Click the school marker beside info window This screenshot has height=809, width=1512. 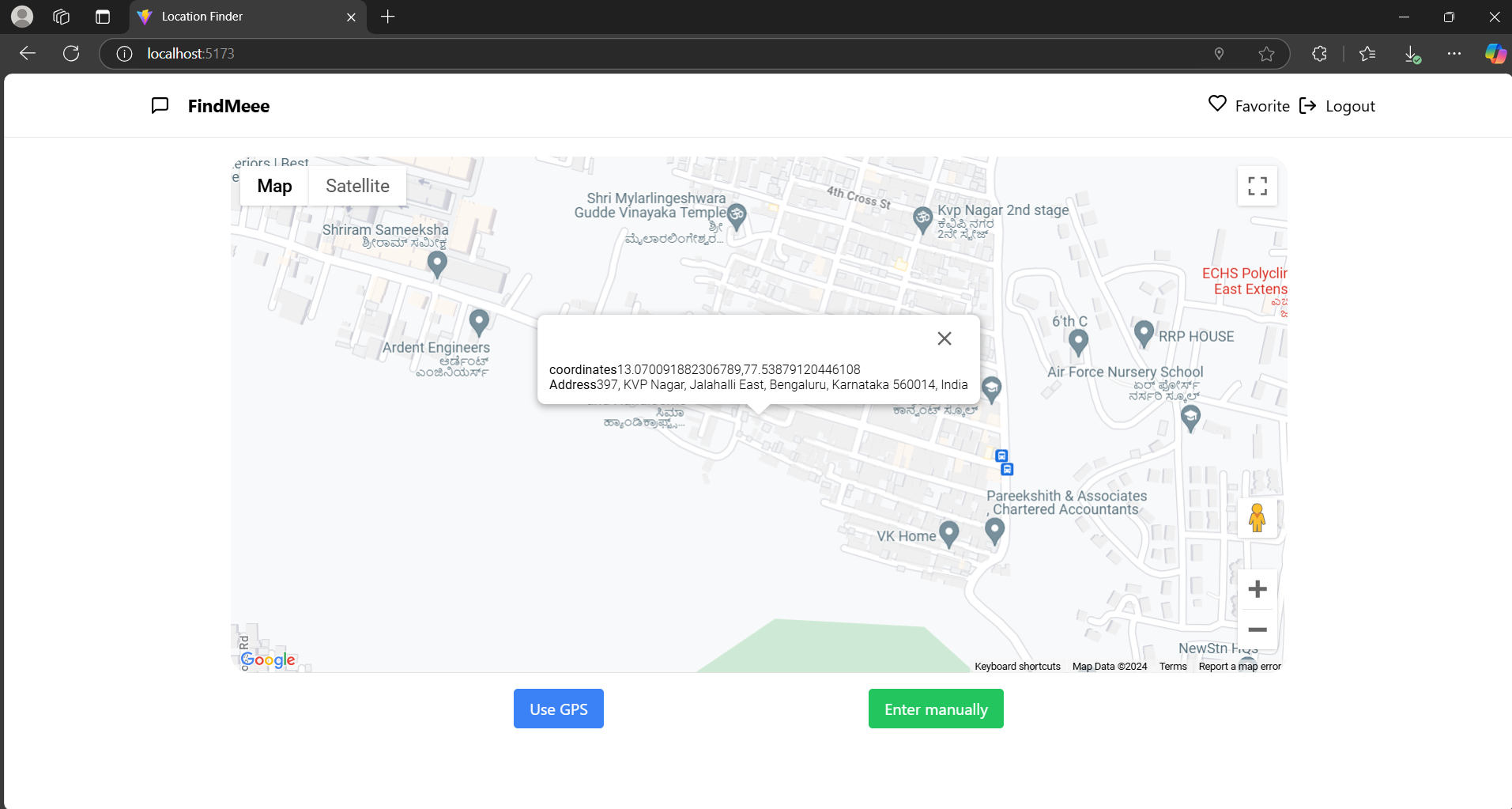click(991, 388)
